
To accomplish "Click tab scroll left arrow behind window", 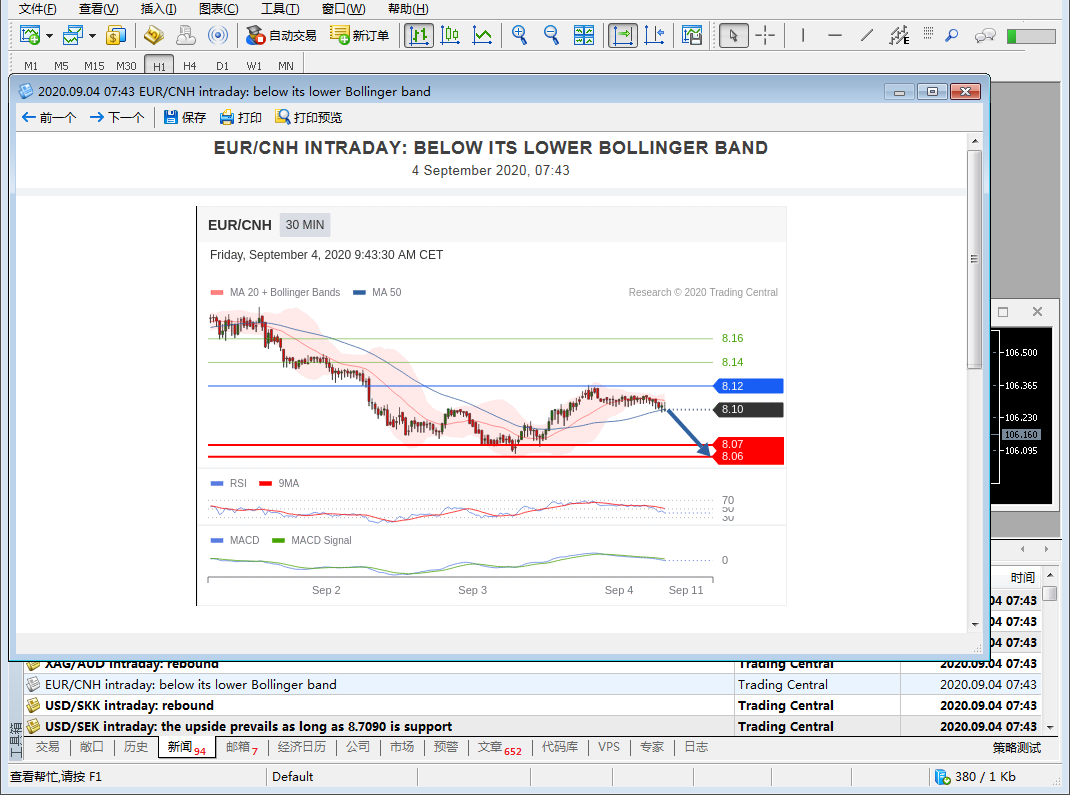I will pyautogui.click(x=1022, y=549).
